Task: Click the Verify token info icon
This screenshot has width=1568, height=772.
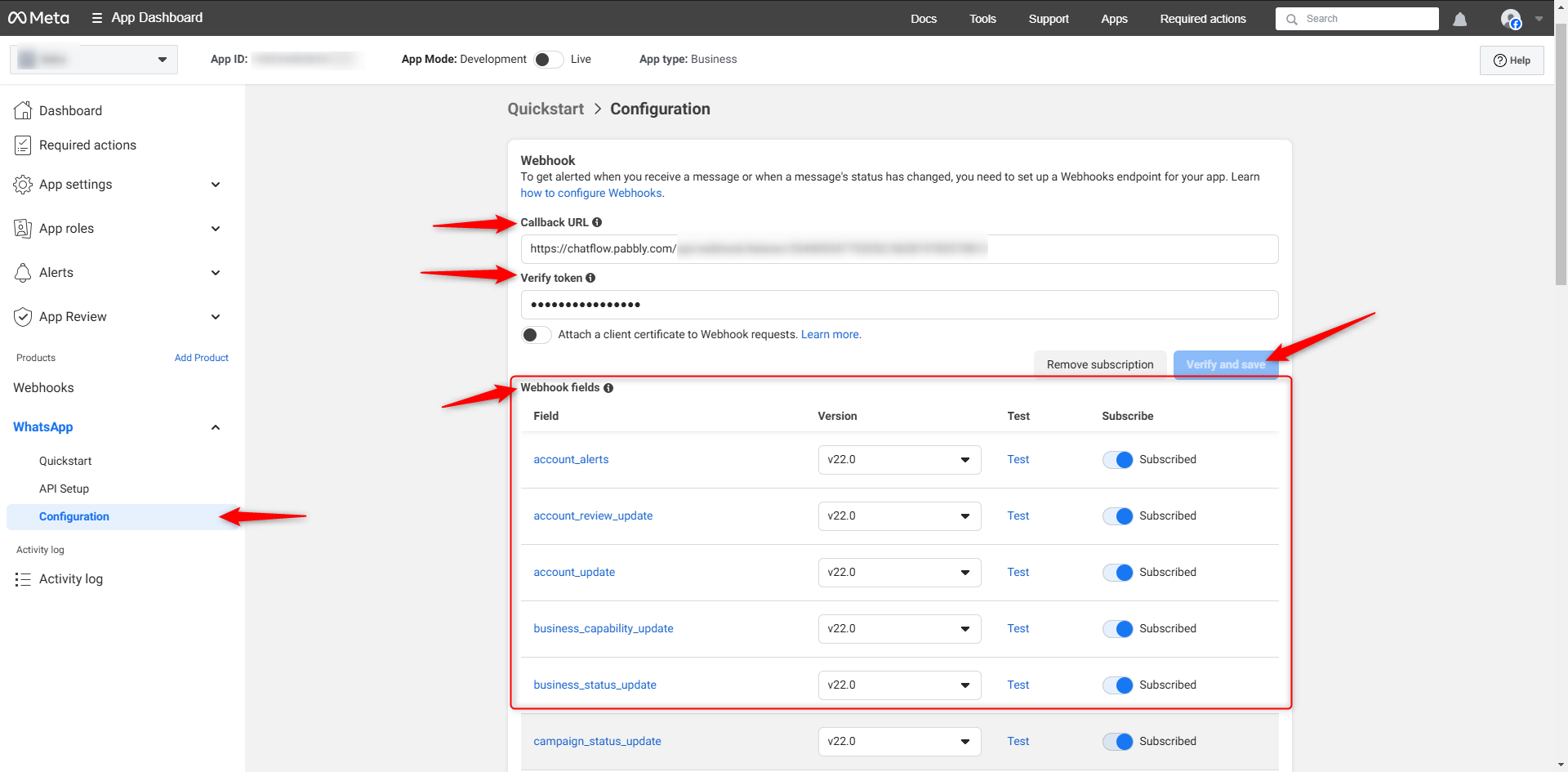Action: (590, 278)
